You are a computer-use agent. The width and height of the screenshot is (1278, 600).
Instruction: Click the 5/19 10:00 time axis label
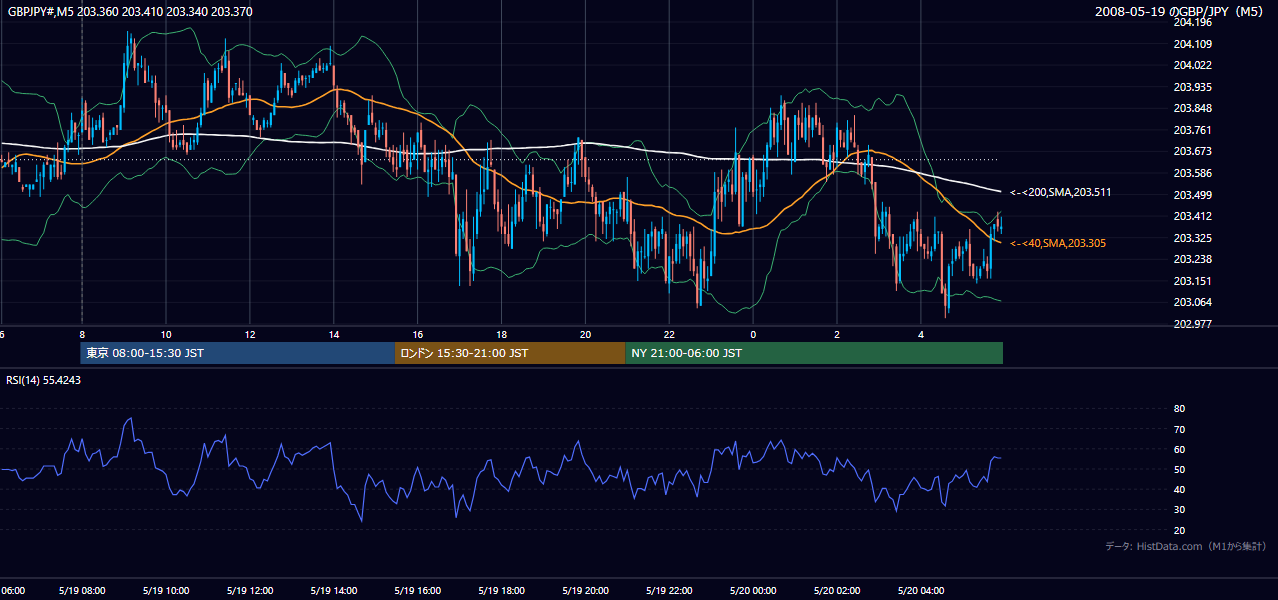coord(166,590)
